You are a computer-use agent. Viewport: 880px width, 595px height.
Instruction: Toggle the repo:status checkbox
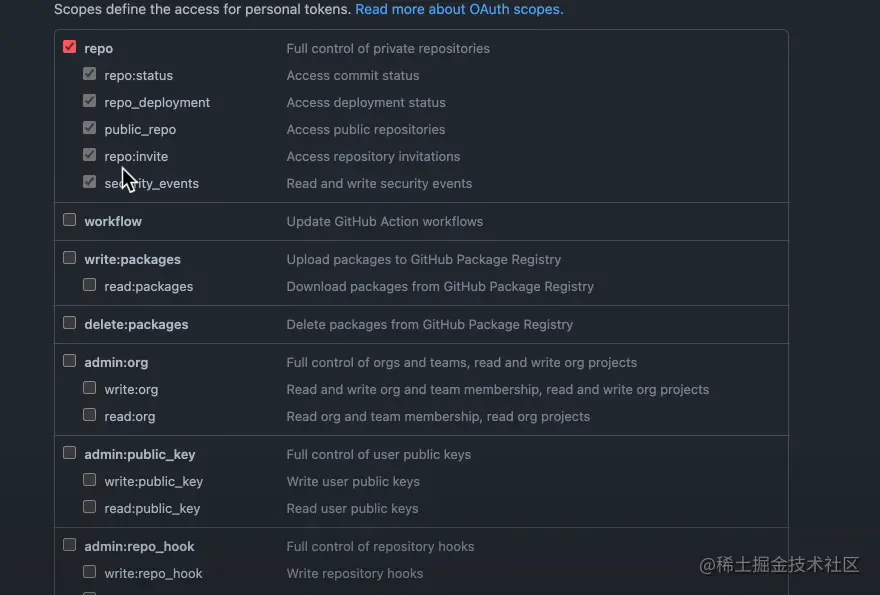[x=90, y=74]
